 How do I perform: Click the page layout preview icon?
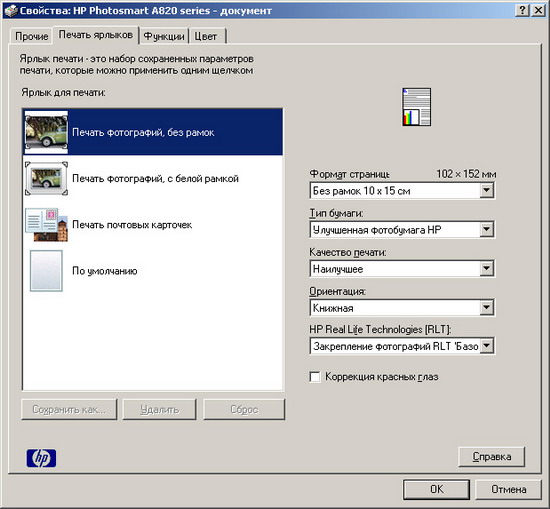coord(416,107)
